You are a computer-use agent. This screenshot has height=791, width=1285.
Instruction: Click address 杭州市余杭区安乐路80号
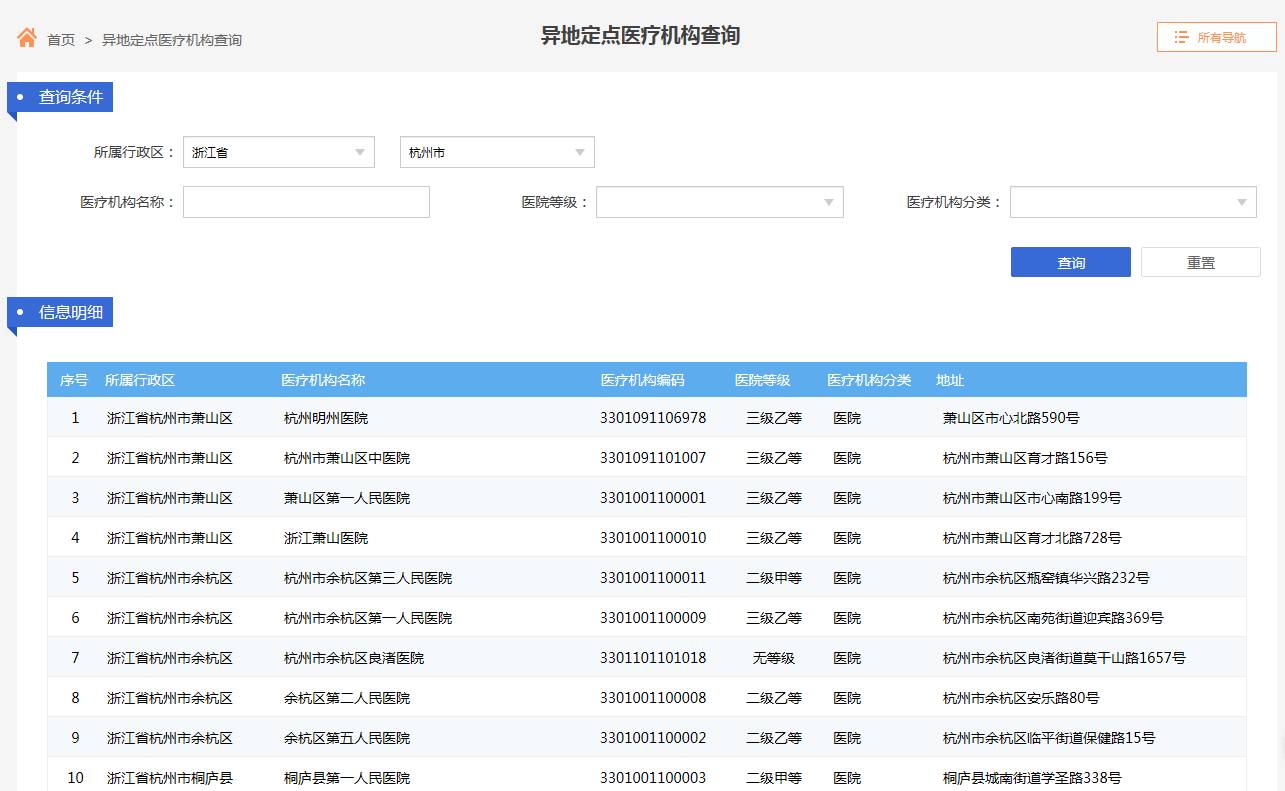tap(1021, 698)
